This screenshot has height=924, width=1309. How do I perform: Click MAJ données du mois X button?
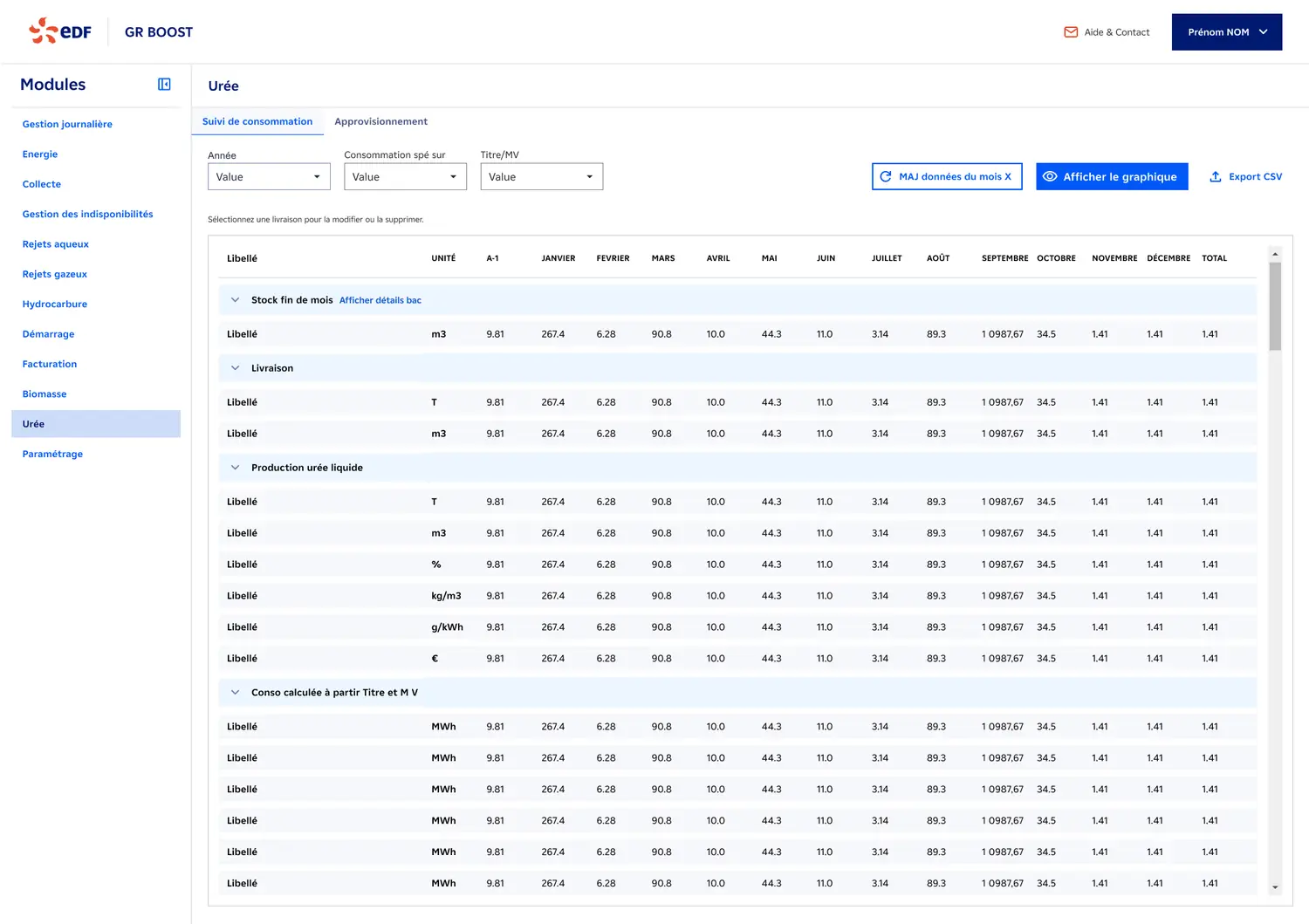coord(947,176)
